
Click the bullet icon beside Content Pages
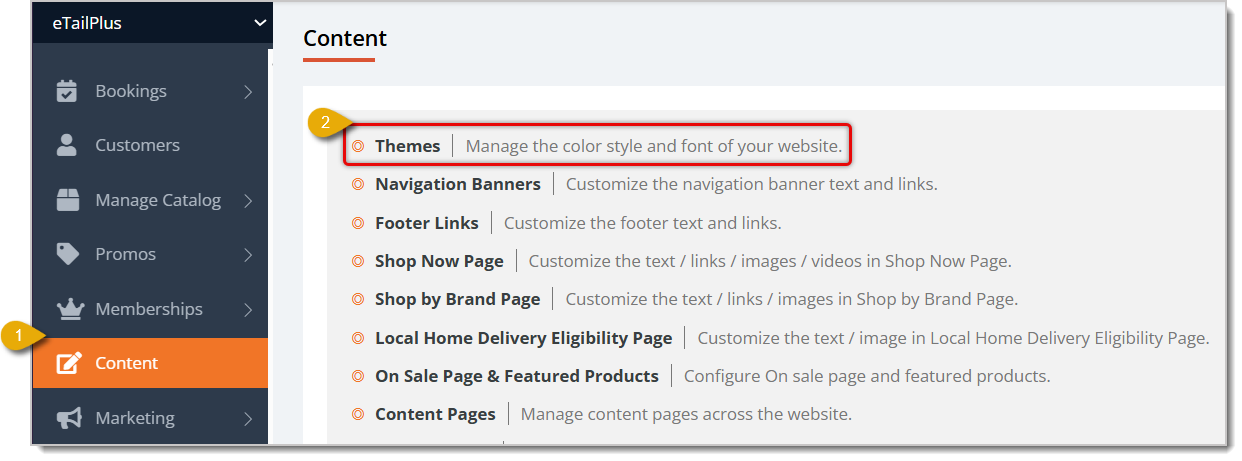pos(357,414)
